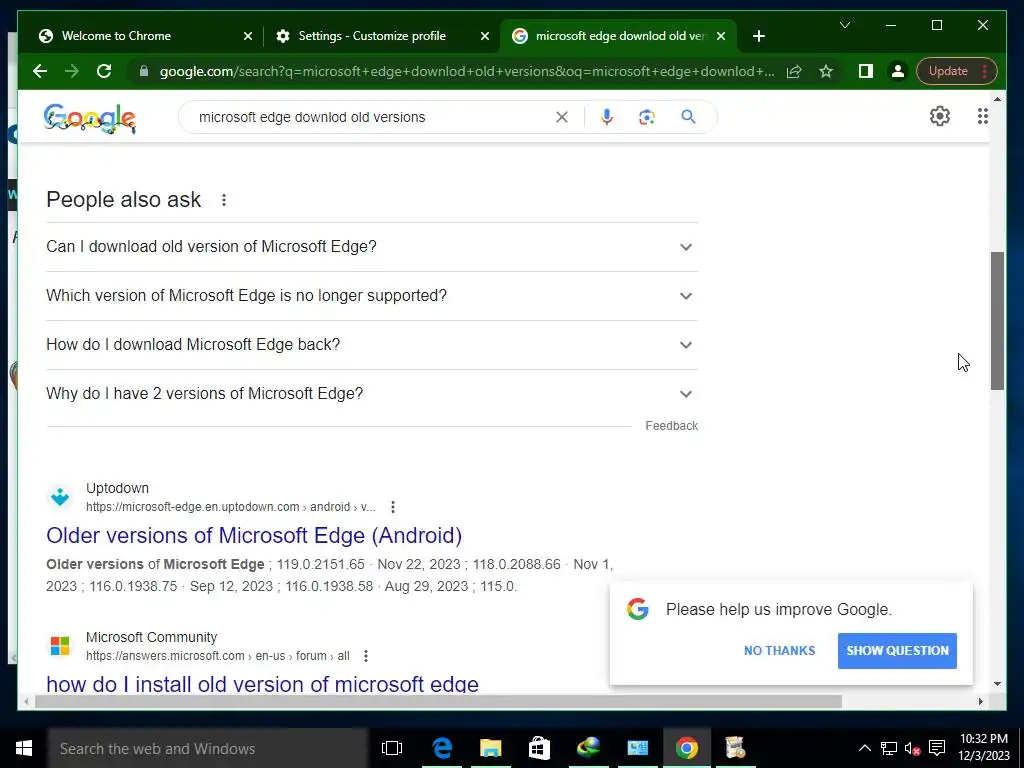Go back to the previous page
Image resolution: width=1024 pixels, height=768 pixels.
pyautogui.click(x=40, y=71)
